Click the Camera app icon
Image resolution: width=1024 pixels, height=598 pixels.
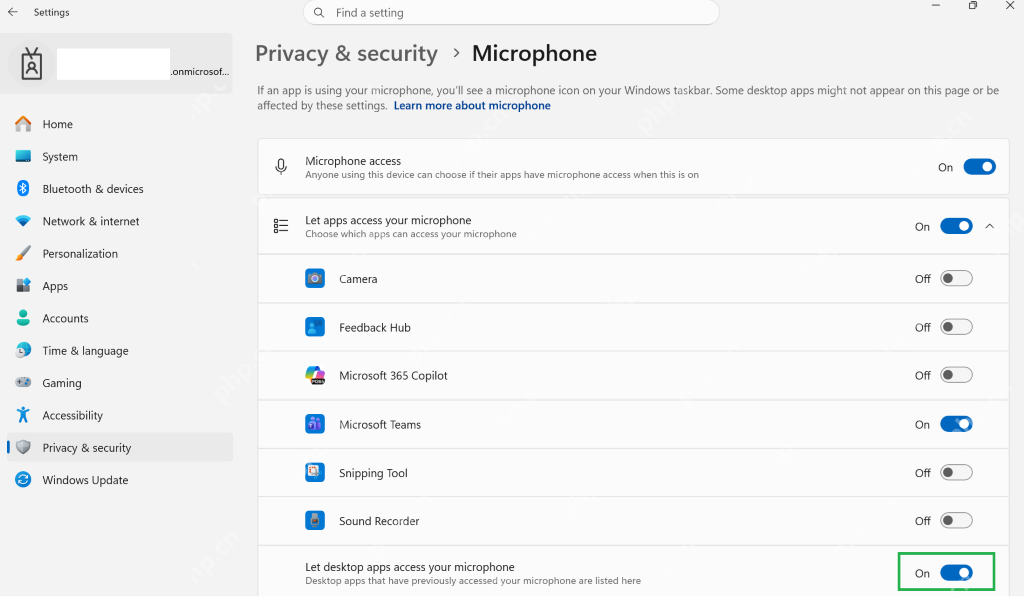(x=315, y=278)
